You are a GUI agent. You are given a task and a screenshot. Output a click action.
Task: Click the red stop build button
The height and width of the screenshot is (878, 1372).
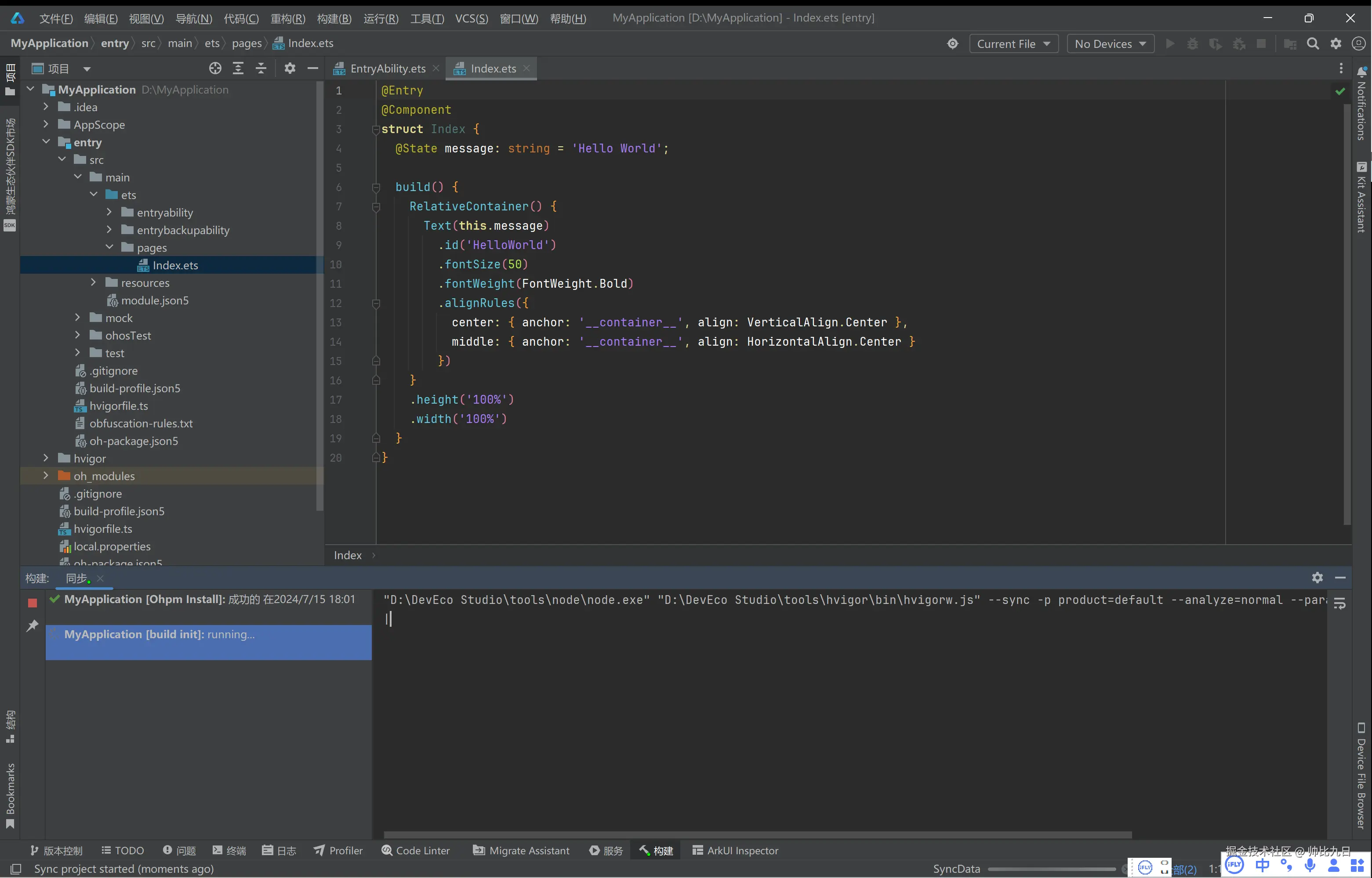(33, 603)
